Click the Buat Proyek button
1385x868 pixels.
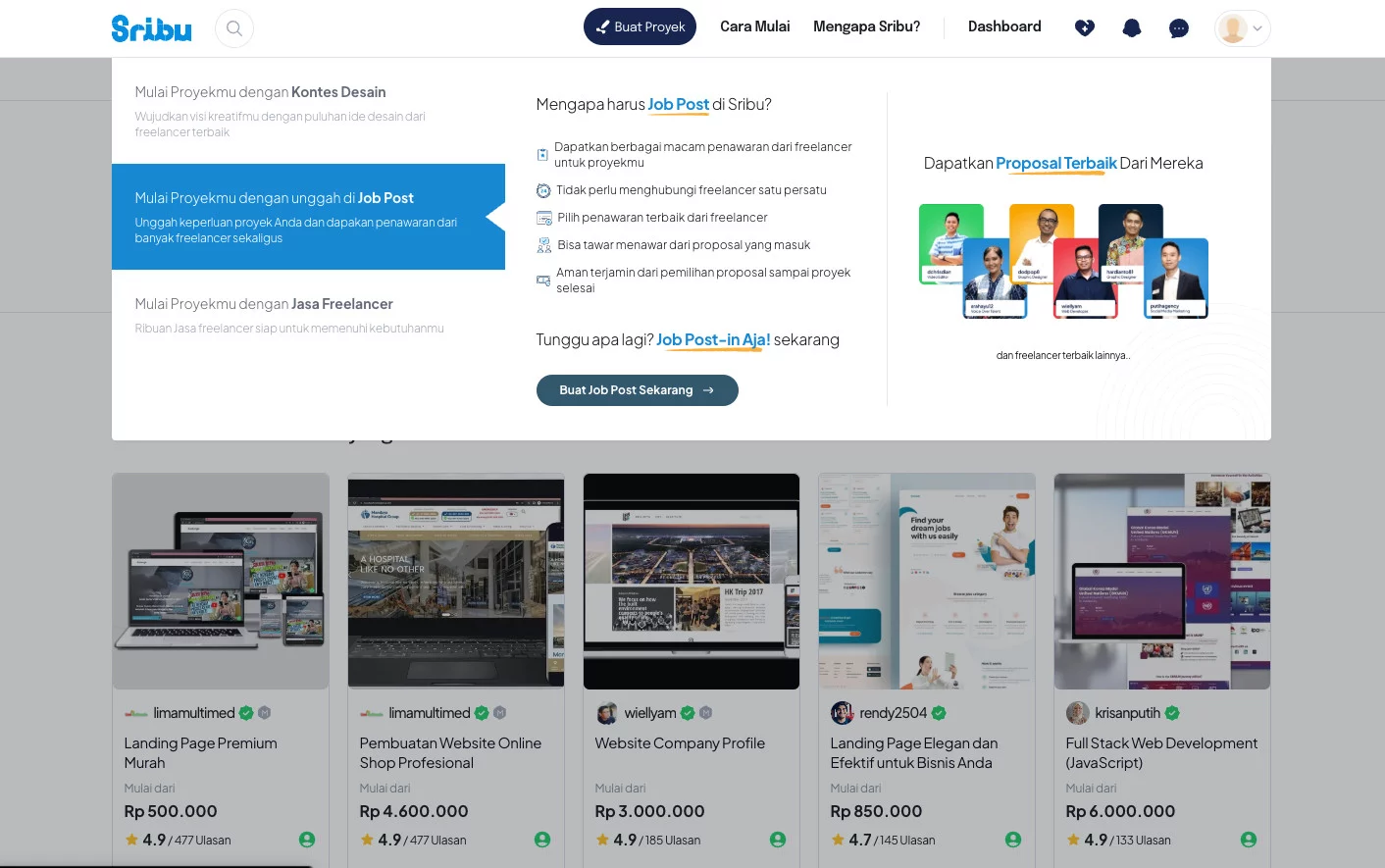(x=640, y=26)
